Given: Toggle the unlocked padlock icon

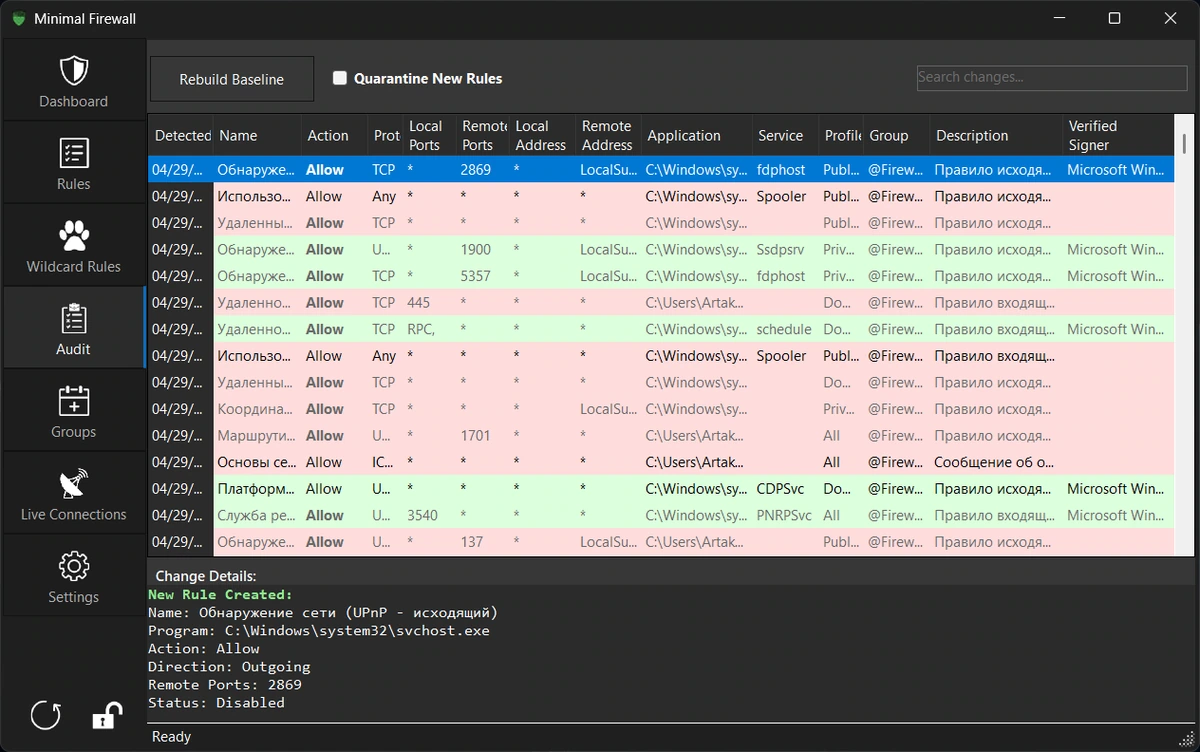Looking at the screenshot, I should 107,715.
